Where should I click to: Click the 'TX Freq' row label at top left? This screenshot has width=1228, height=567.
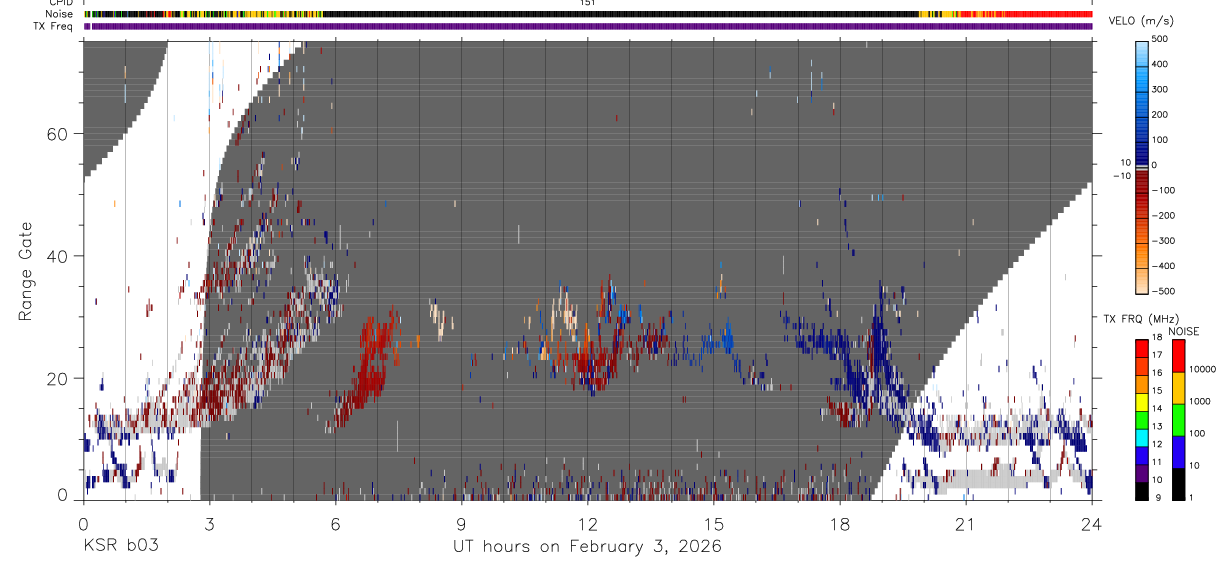click(x=55, y=26)
